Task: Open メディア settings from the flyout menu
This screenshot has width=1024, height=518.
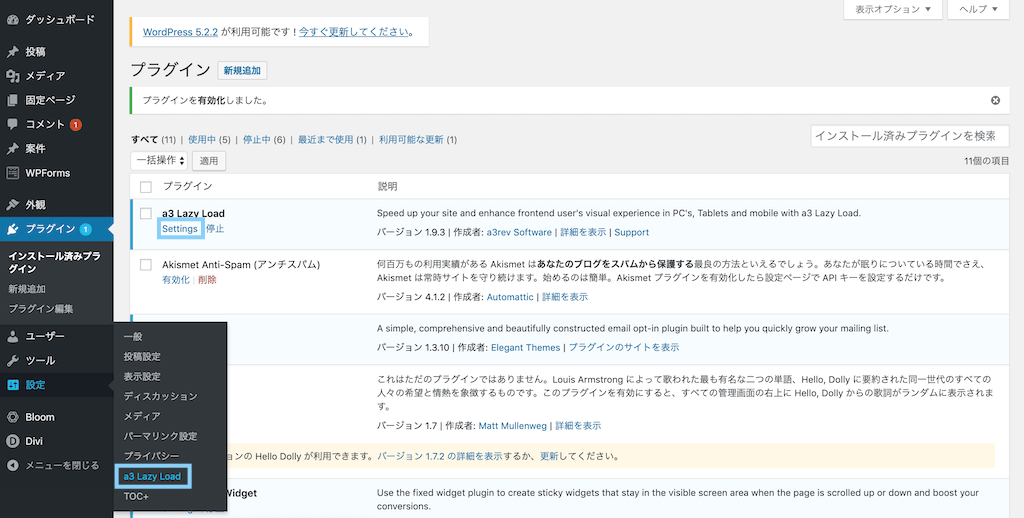Action: click(142, 416)
